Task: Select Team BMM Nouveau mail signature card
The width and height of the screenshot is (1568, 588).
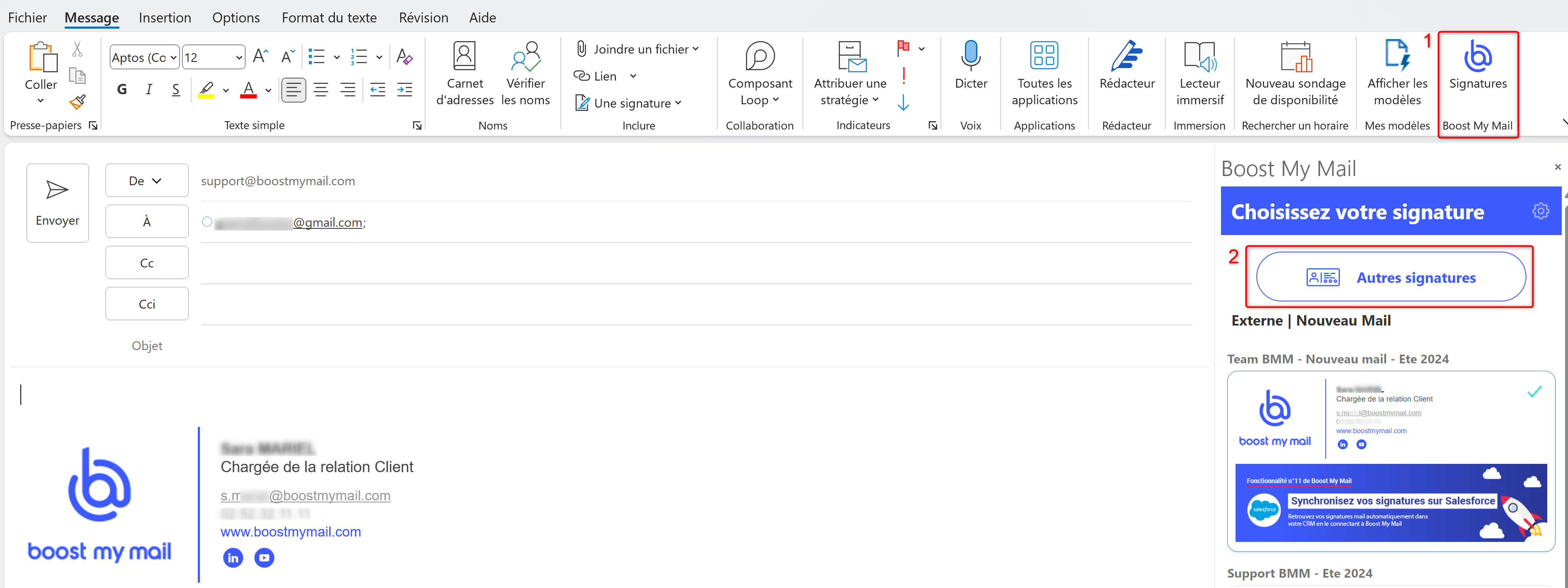Action: (1391, 461)
